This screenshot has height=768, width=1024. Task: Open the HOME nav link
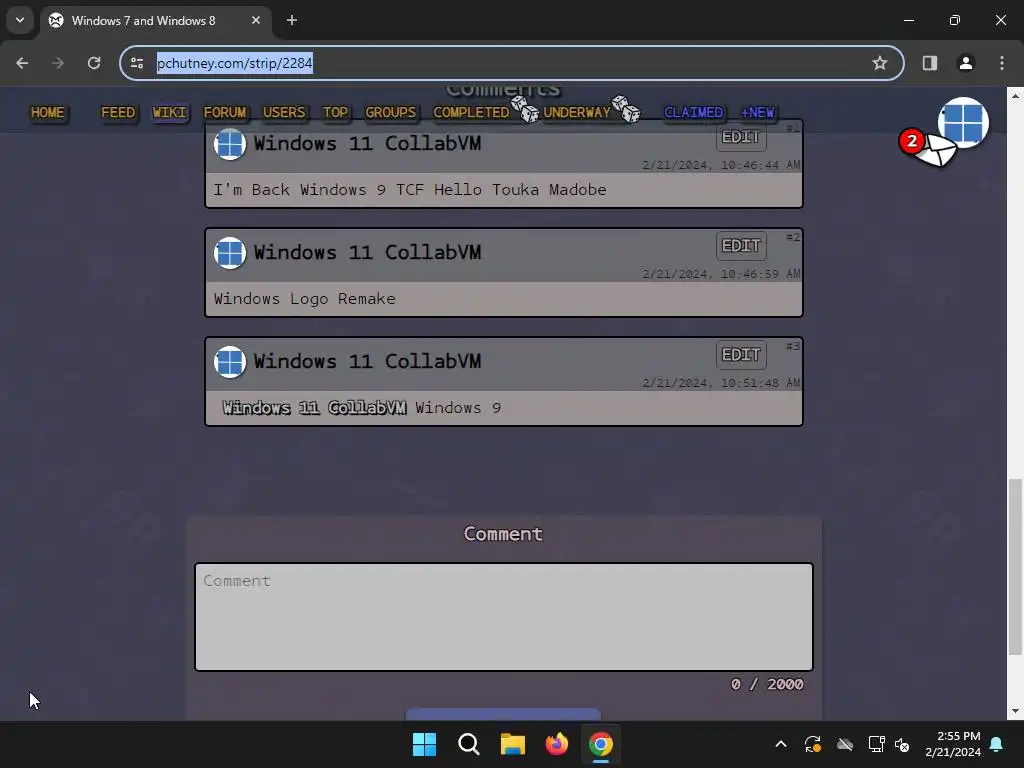tap(48, 112)
